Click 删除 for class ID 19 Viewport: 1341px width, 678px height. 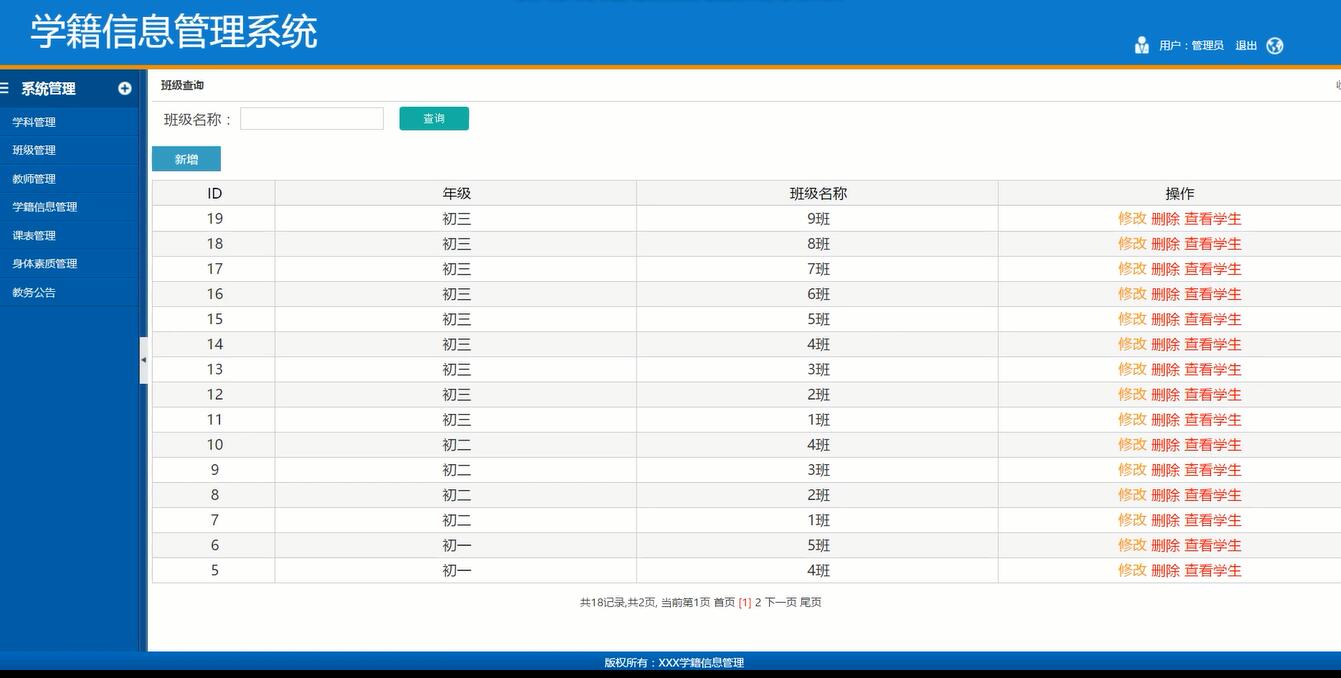tap(1165, 218)
